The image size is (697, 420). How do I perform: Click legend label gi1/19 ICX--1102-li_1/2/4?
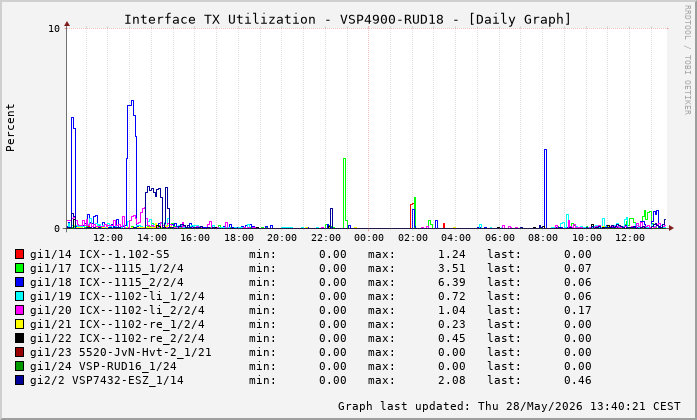pyautogui.click(x=117, y=296)
